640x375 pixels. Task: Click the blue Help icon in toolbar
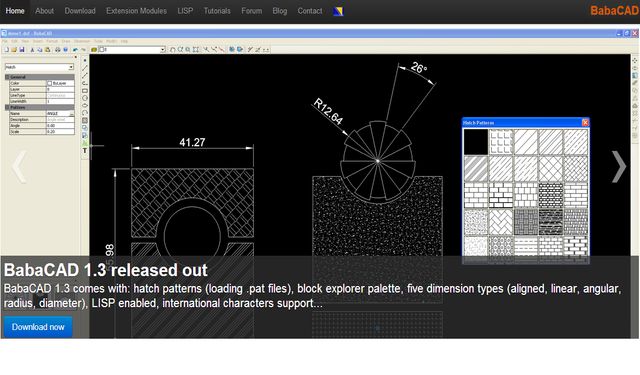tap(65, 50)
